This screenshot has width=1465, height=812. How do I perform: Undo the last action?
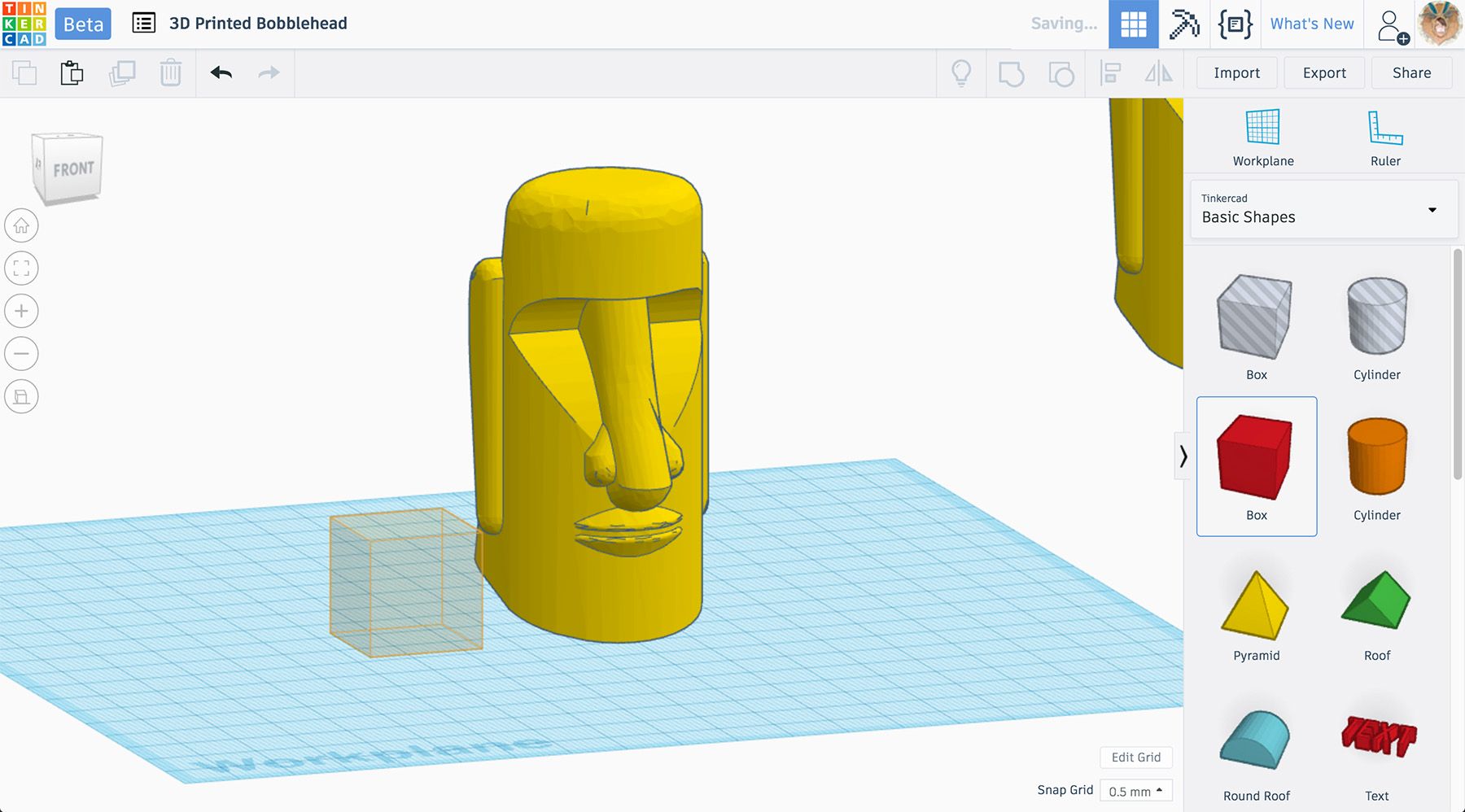tap(221, 72)
